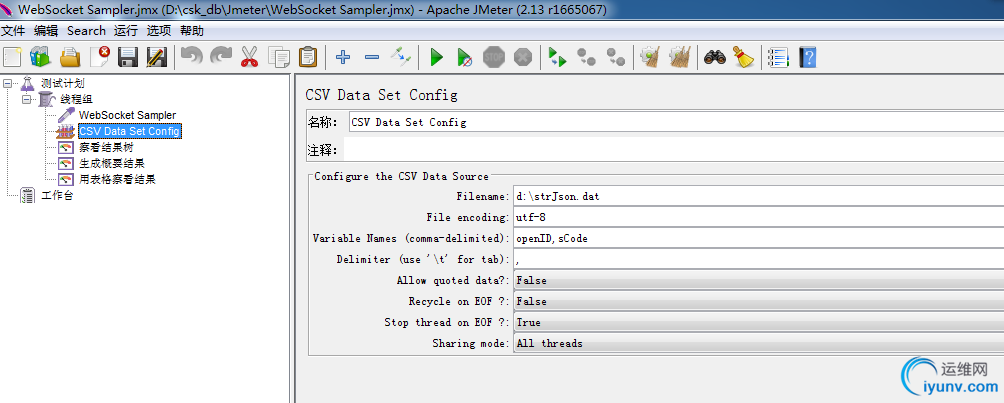Click the Shutdown X icon
This screenshot has width=1004, height=403.
pos(523,57)
